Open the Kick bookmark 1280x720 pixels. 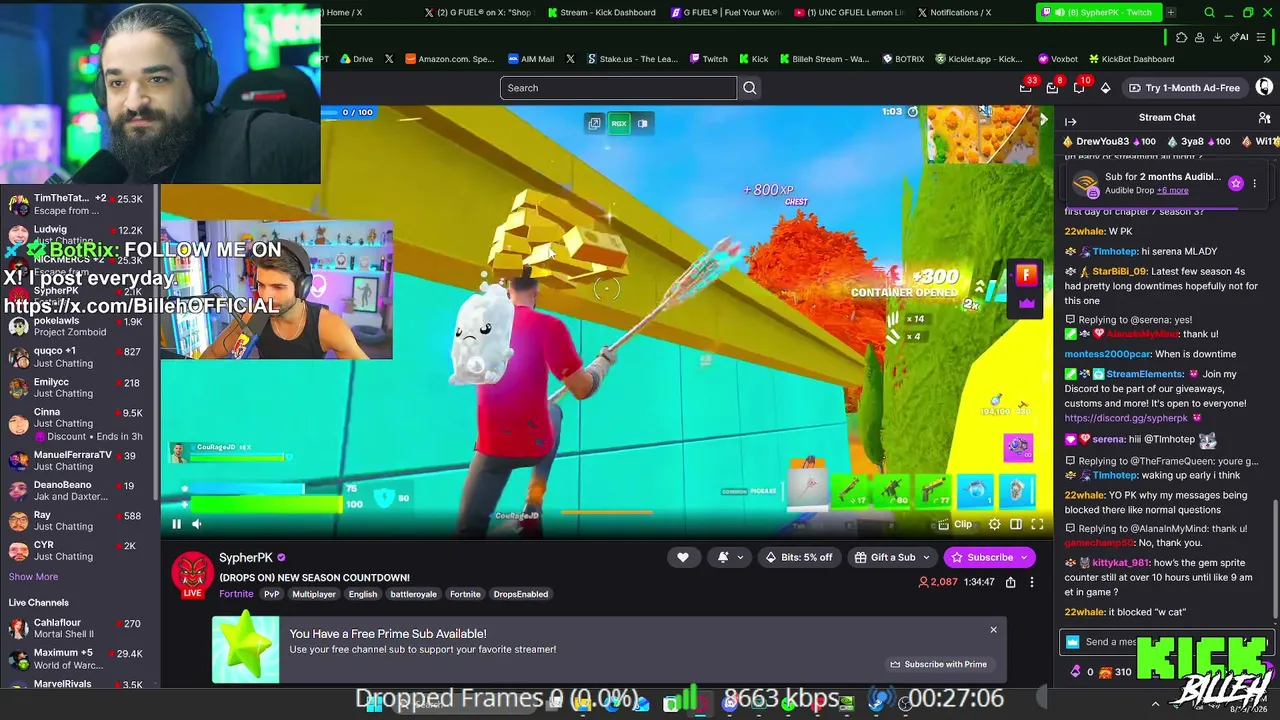tap(752, 59)
